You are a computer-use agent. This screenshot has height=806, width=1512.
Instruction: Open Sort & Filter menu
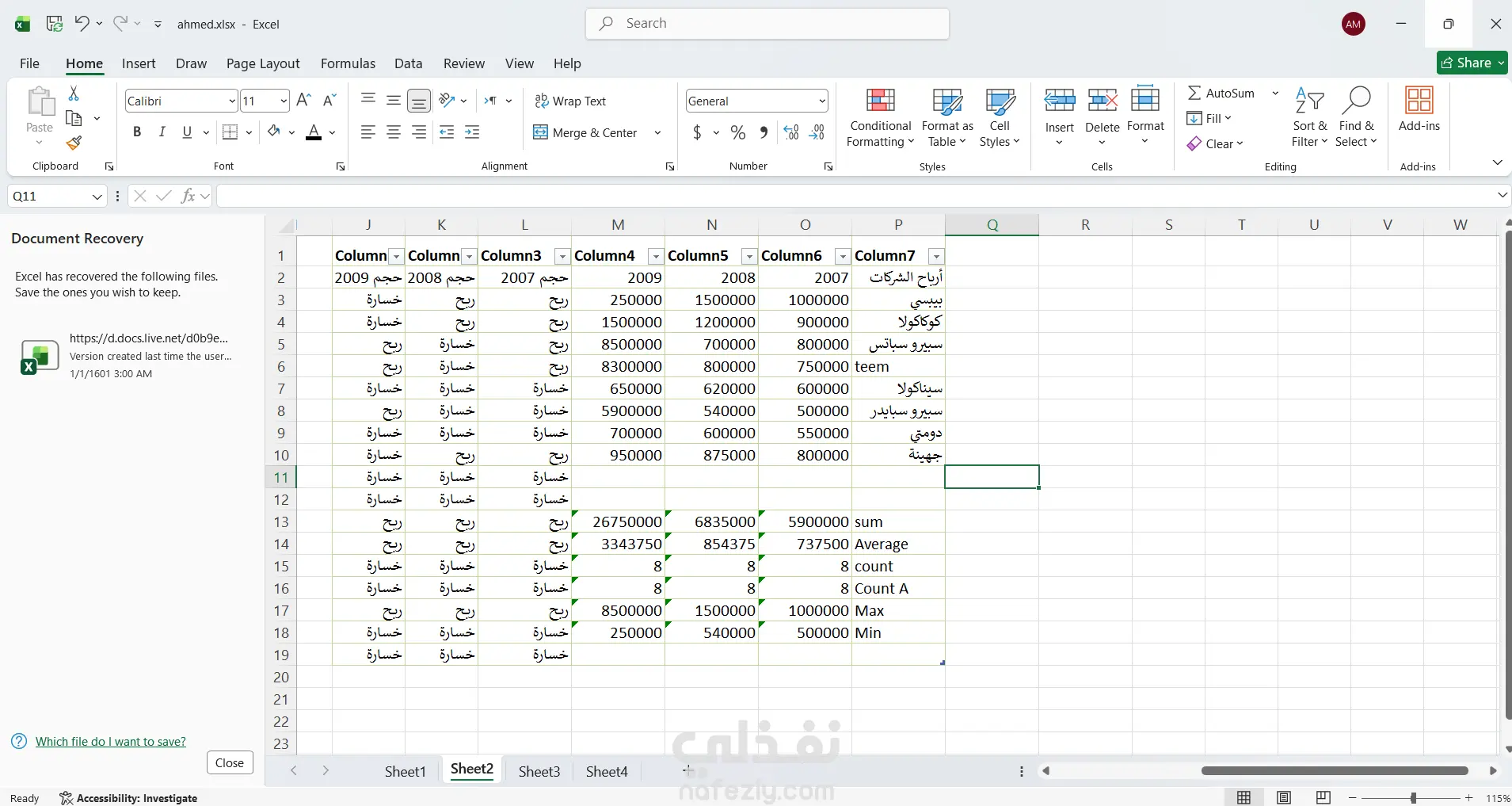[x=1309, y=117]
